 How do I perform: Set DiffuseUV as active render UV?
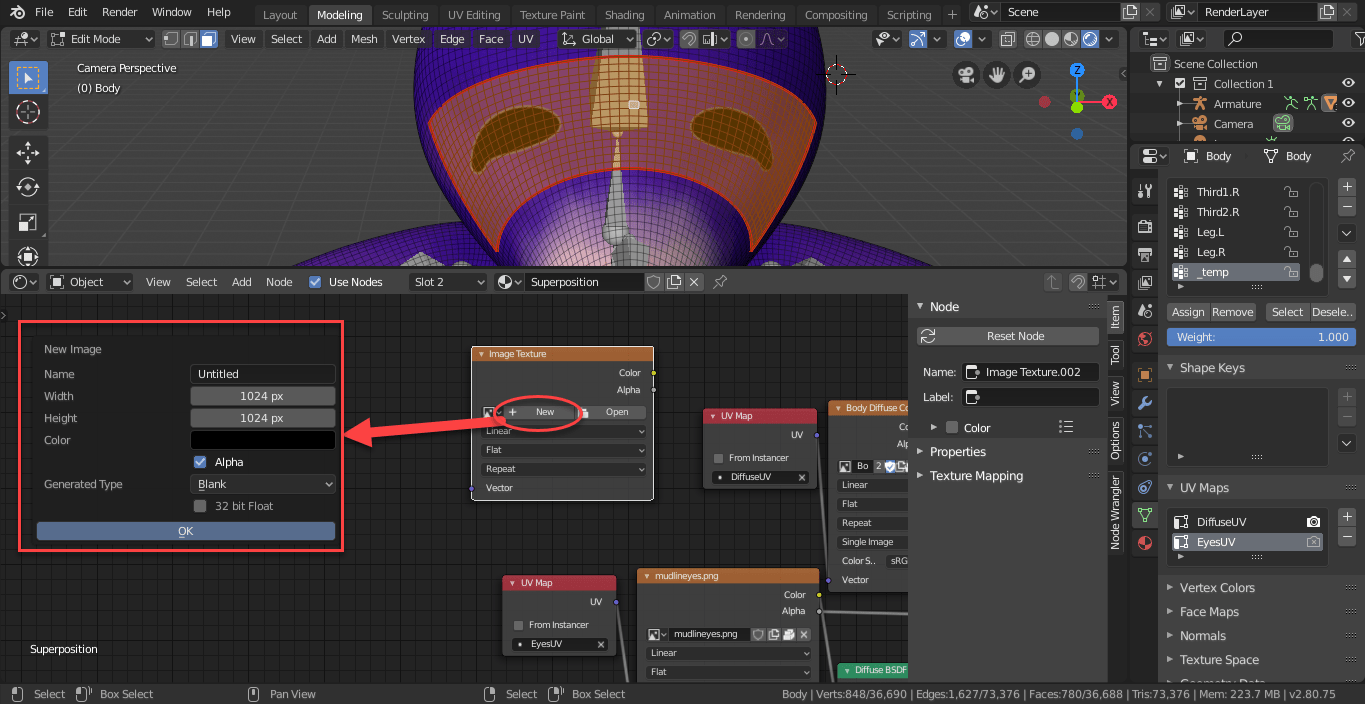[1314, 522]
